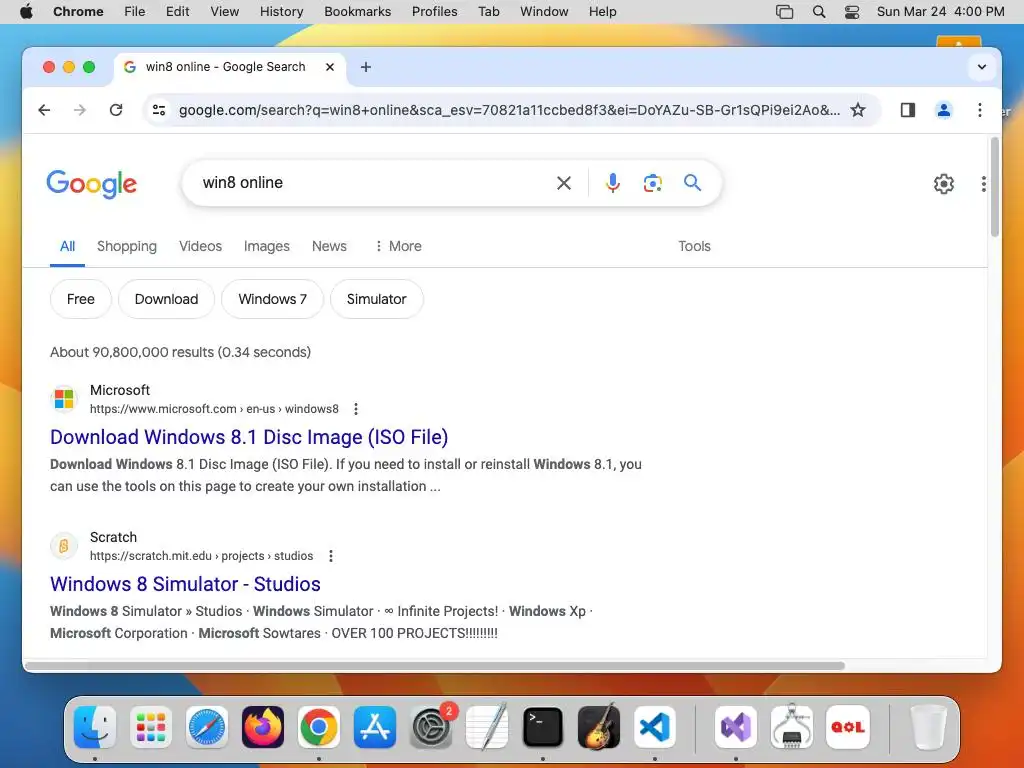Clear the search box with X

[x=564, y=183]
